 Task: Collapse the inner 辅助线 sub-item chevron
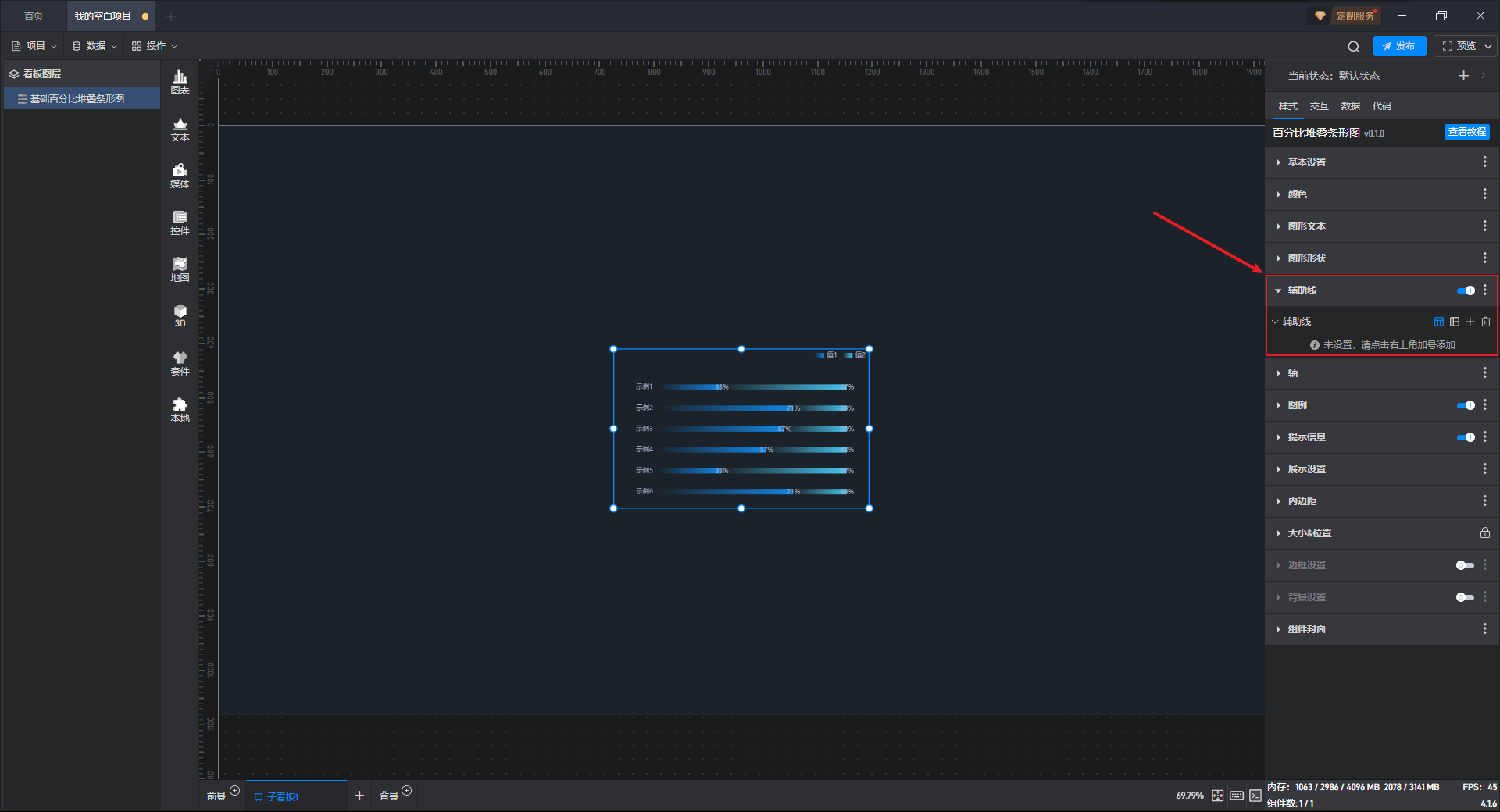[x=1275, y=322]
